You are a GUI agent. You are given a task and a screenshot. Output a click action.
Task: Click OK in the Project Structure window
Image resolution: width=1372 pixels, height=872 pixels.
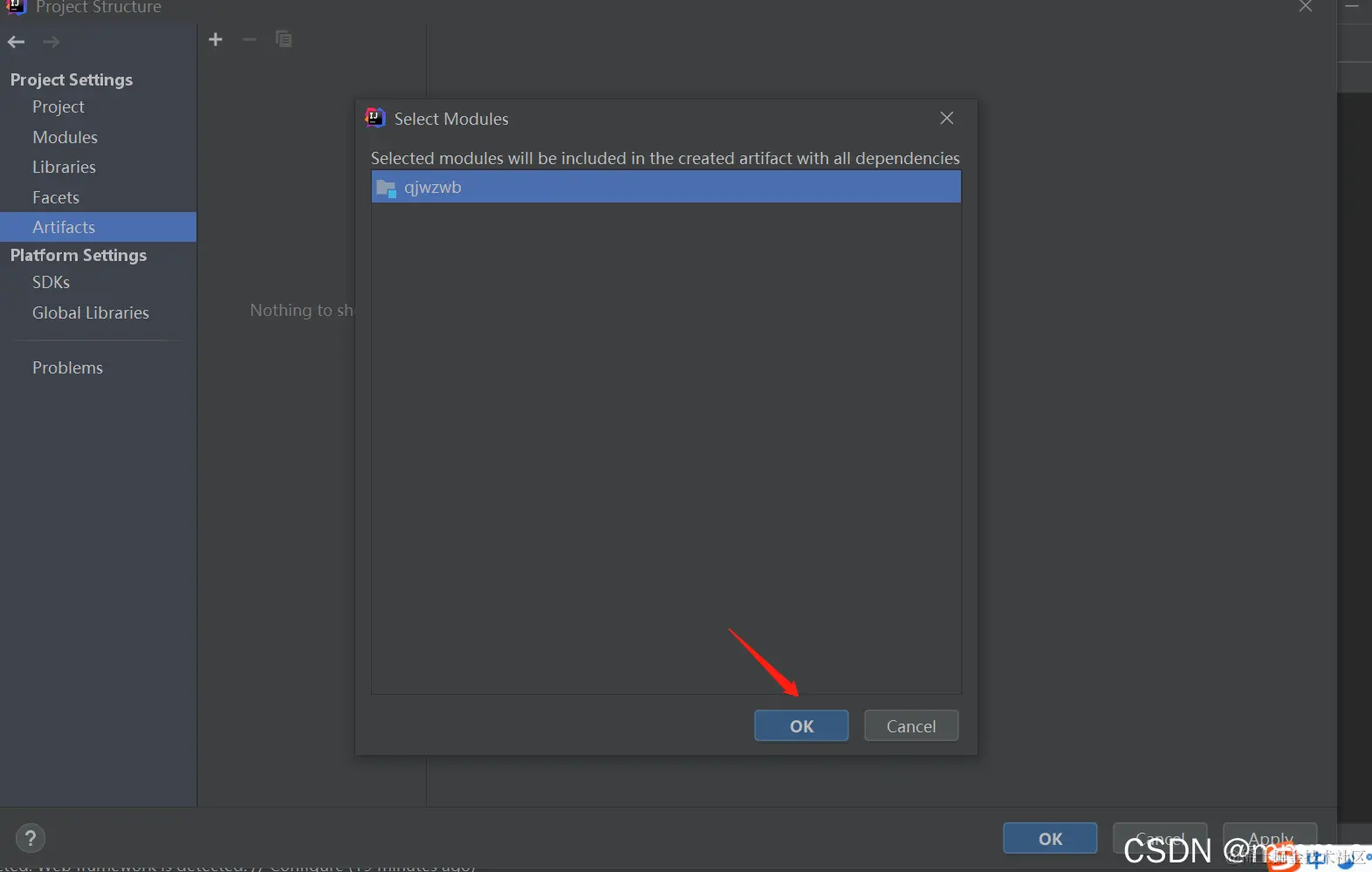click(1050, 839)
